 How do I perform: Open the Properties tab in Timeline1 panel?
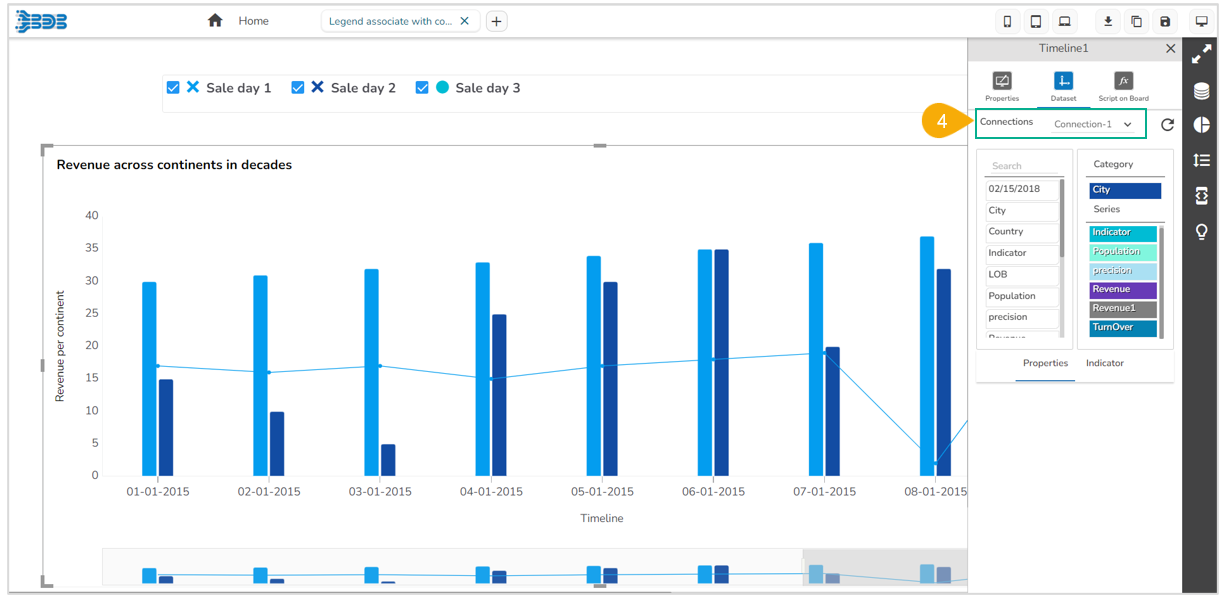[x=1002, y=86]
